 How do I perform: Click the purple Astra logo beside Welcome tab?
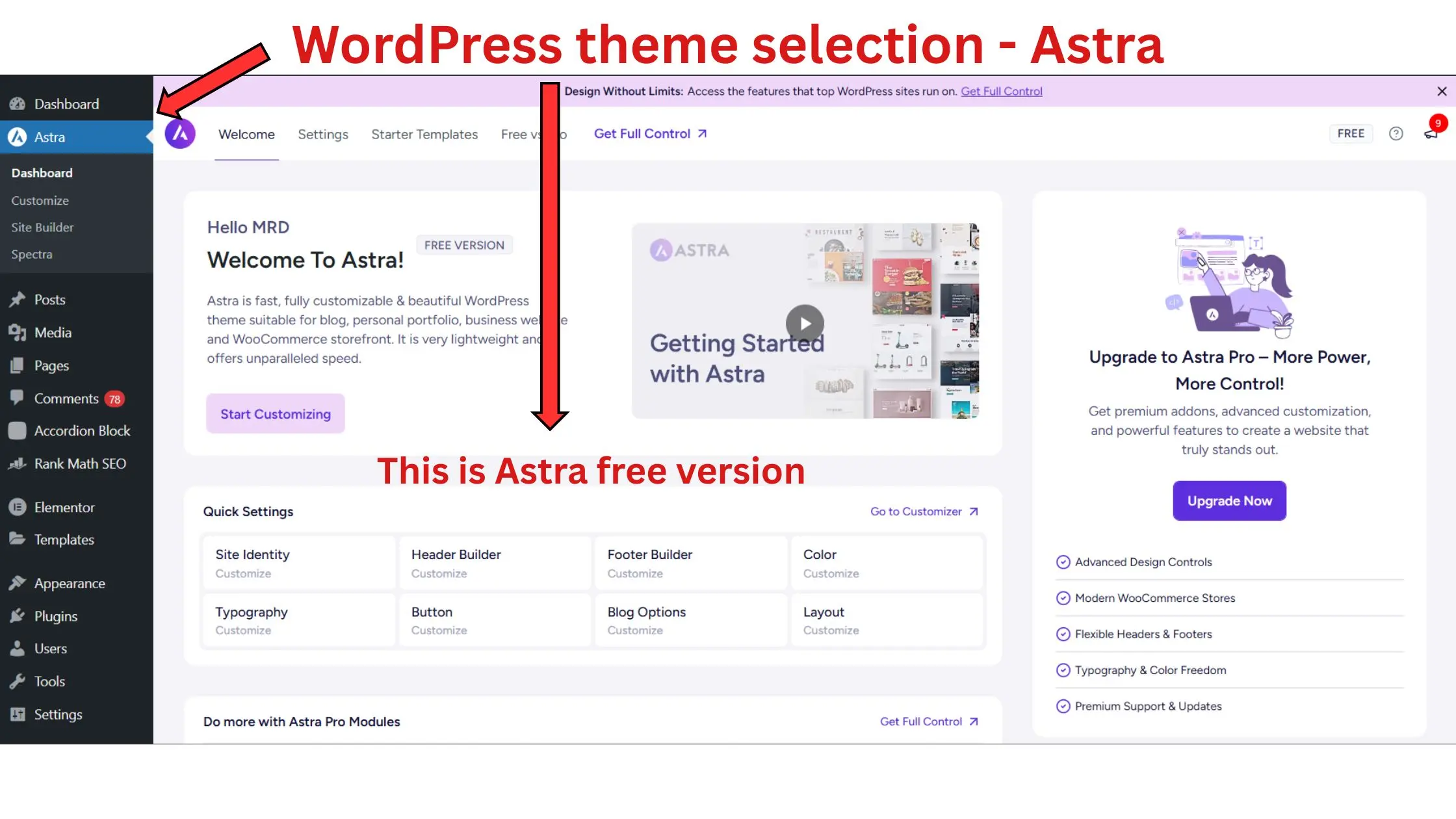[x=180, y=134]
